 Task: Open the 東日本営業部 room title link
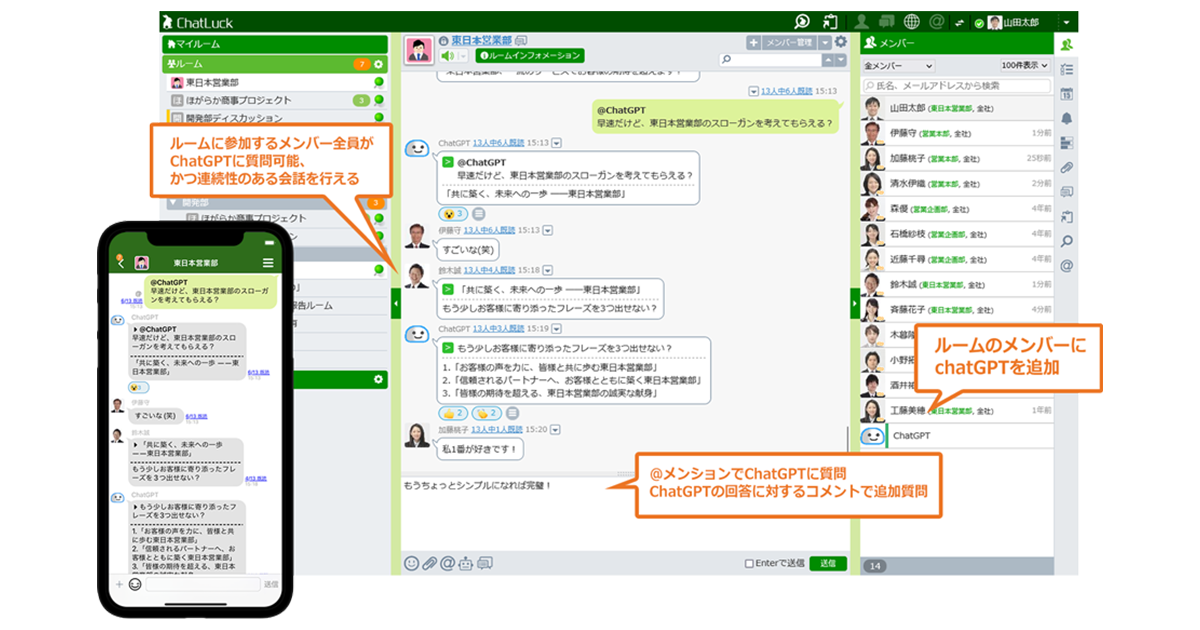pos(481,40)
